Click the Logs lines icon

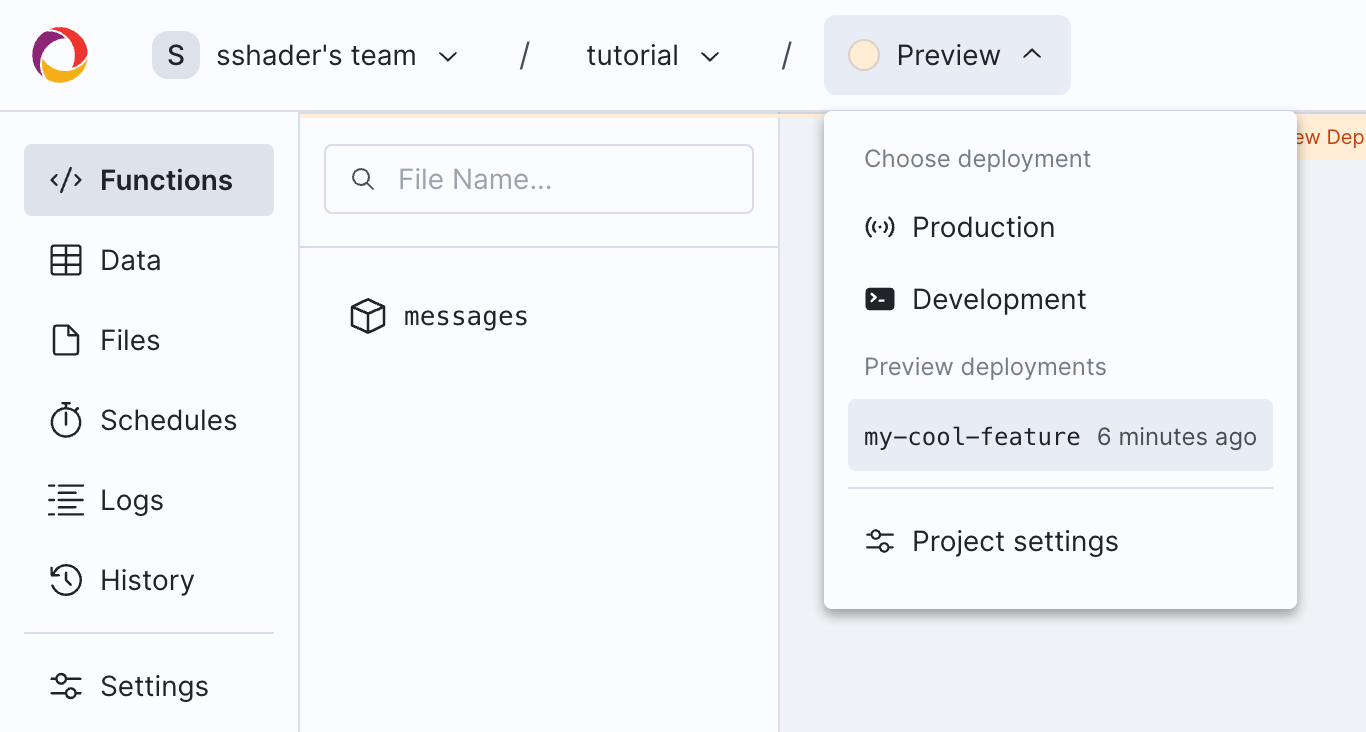click(66, 500)
